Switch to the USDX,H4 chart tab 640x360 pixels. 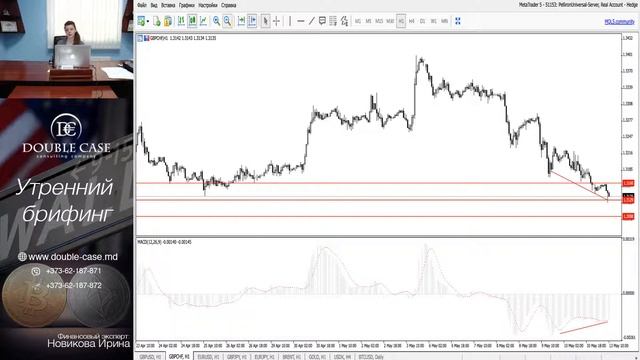coord(342,356)
